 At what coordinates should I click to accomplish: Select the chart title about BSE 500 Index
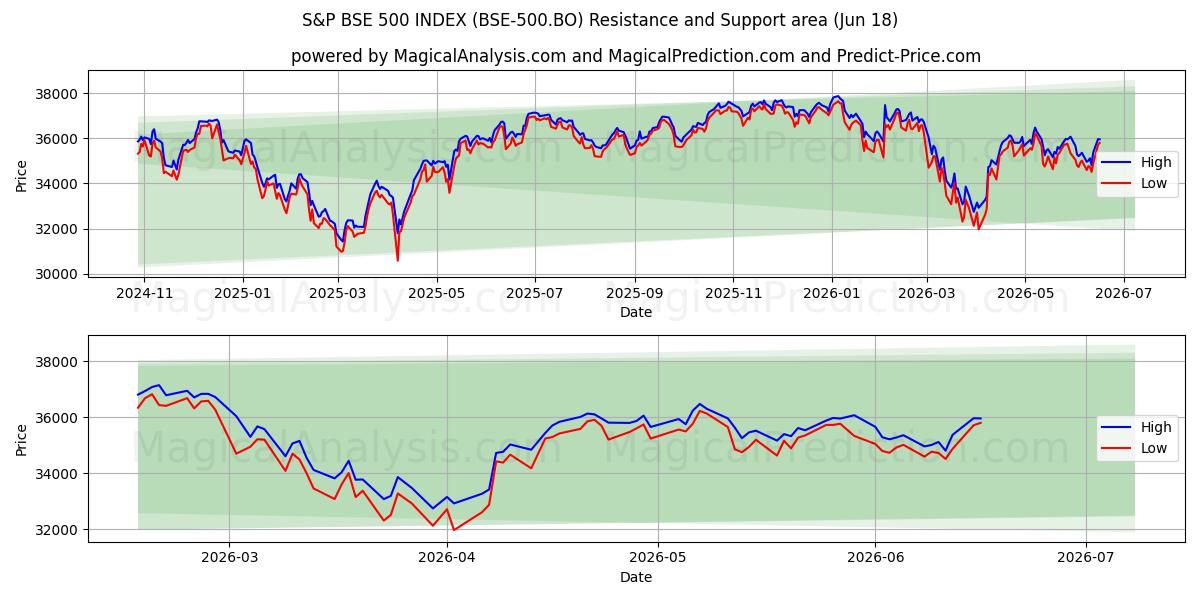coord(600,20)
